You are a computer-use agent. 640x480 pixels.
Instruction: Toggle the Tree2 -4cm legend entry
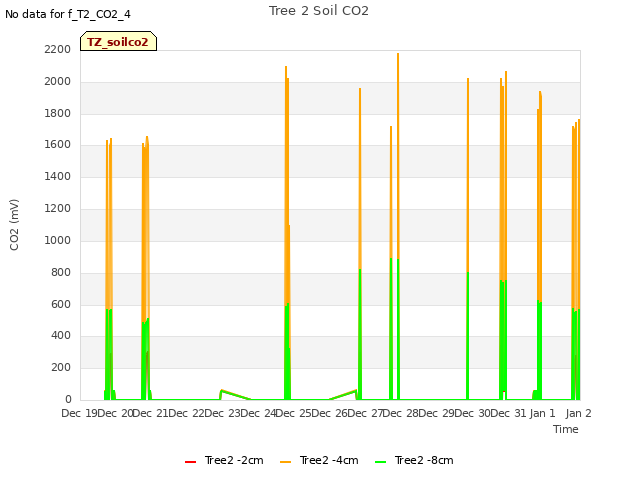(x=319, y=460)
